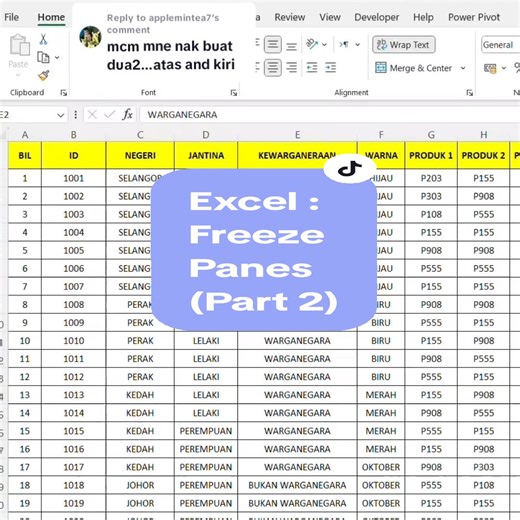Switch to the Review tab

290,17
